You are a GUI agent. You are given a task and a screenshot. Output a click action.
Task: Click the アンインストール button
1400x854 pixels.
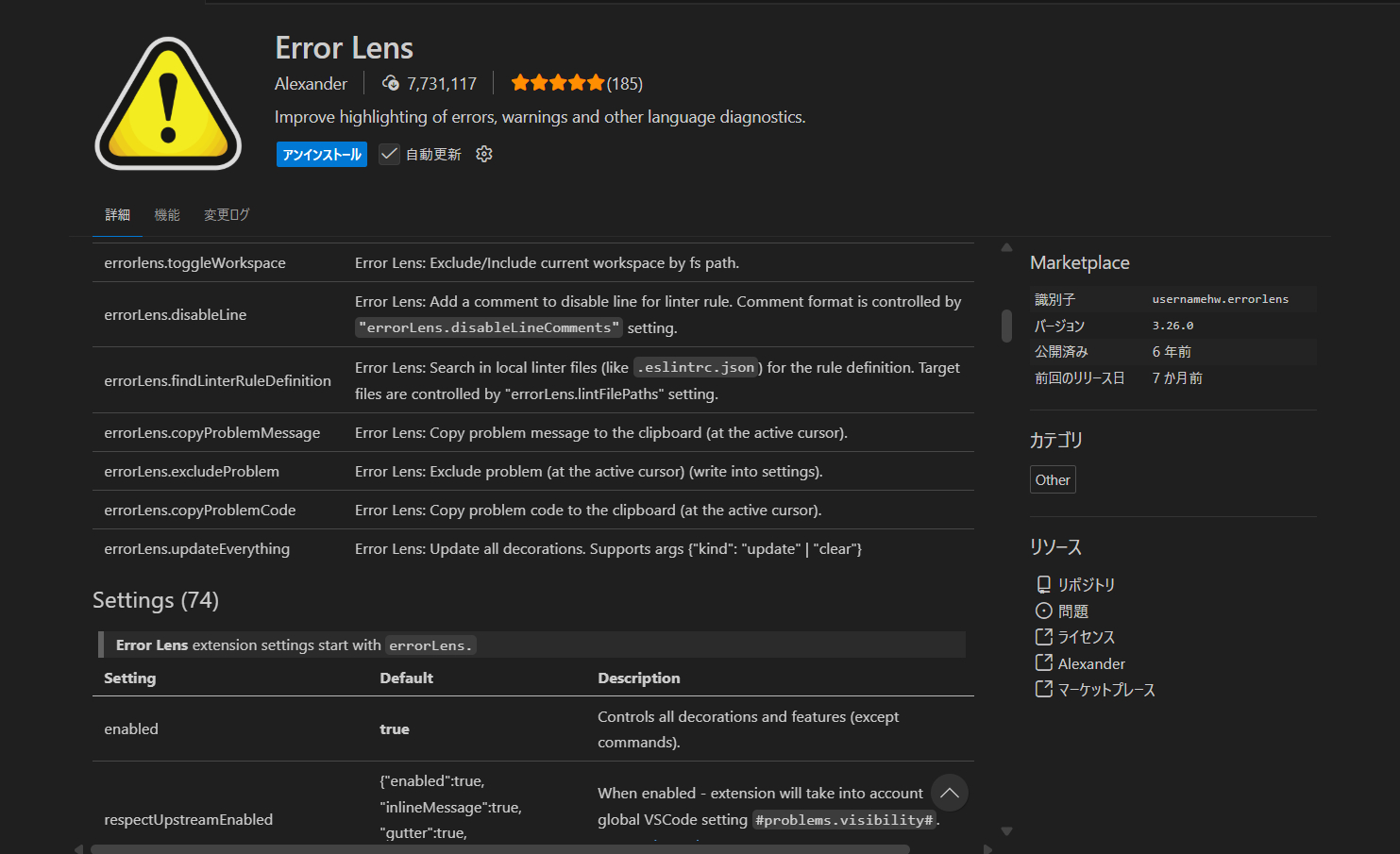(322, 154)
